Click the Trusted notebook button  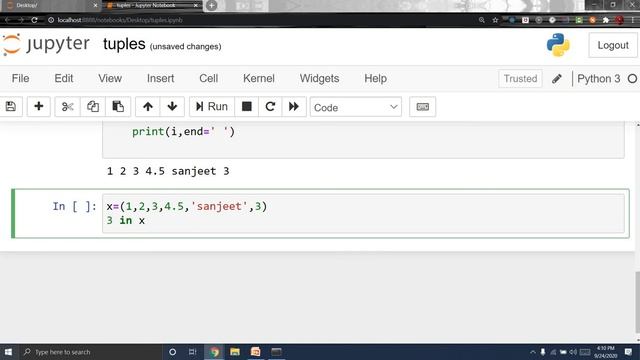click(x=520, y=79)
